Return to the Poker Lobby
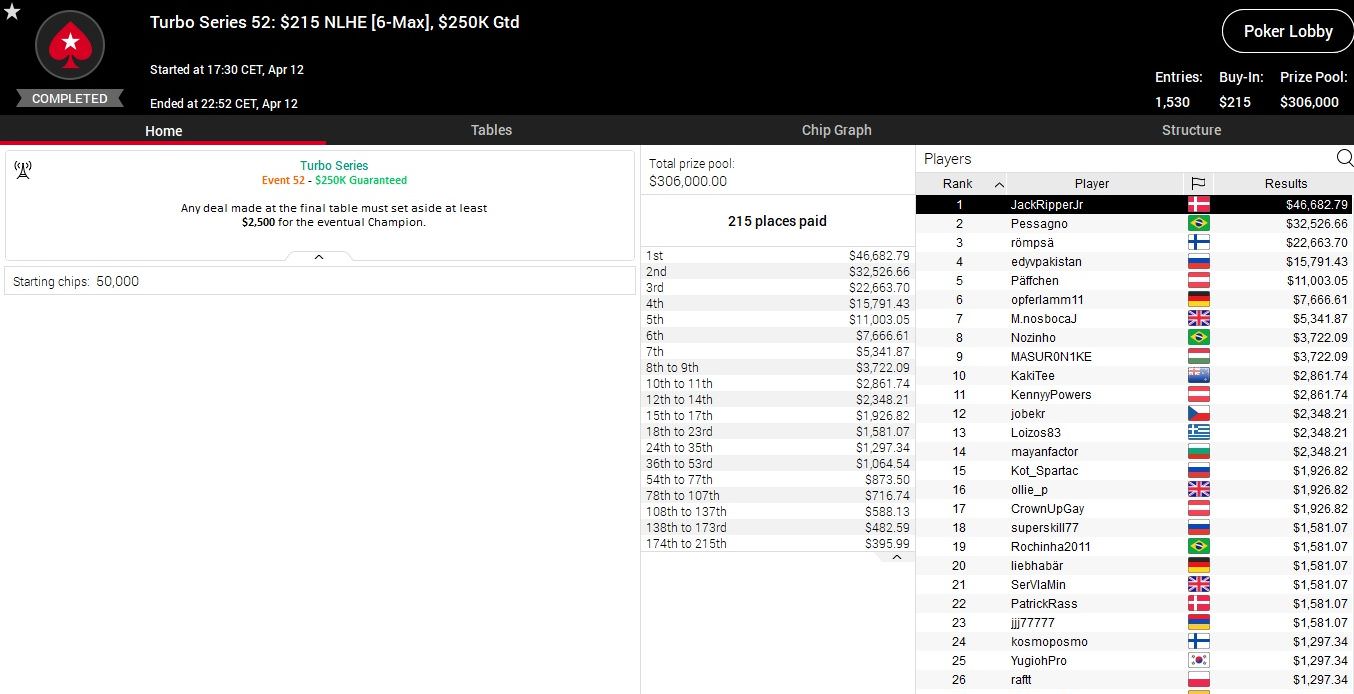Image resolution: width=1354 pixels, height=694 pixels. (x=1287, y=31)
